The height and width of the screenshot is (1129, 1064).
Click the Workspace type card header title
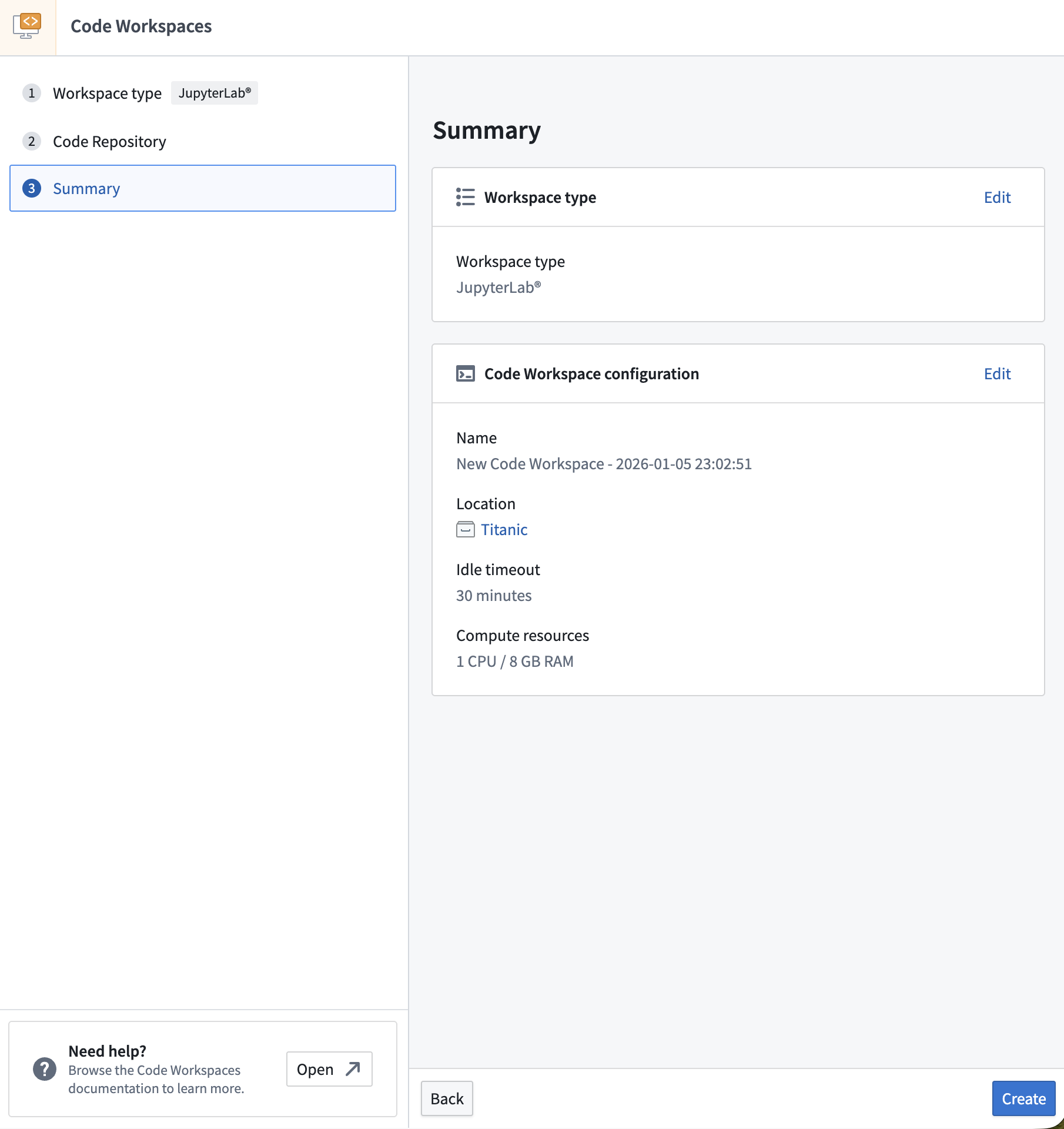pyautogui.click(x=540, y=198)
